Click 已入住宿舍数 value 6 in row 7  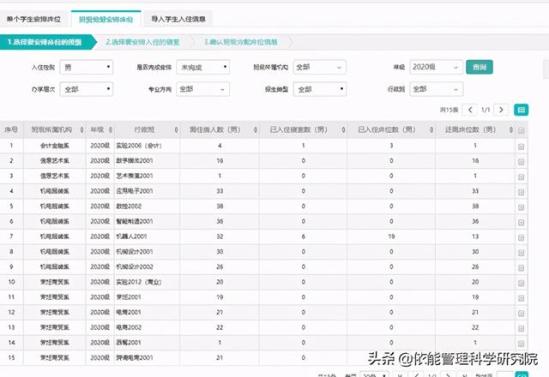[x=303, y=237]
